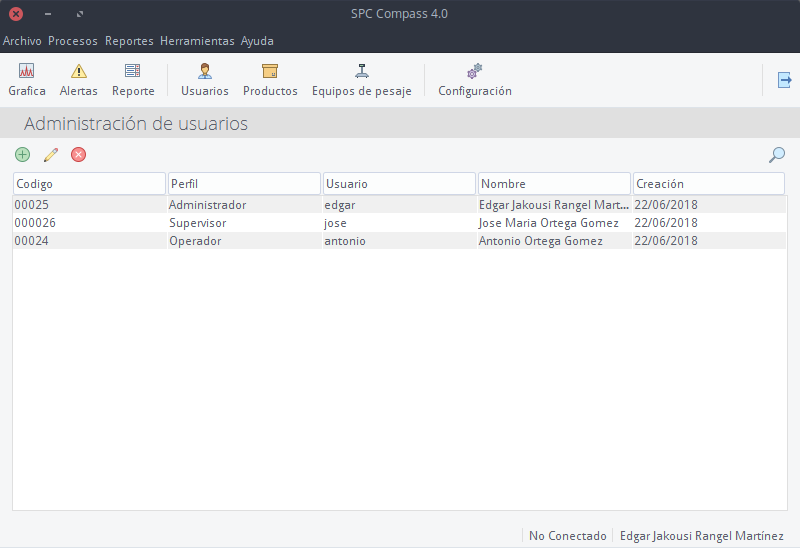
Task: Open the Reportes menu
Action: [129, 41]
